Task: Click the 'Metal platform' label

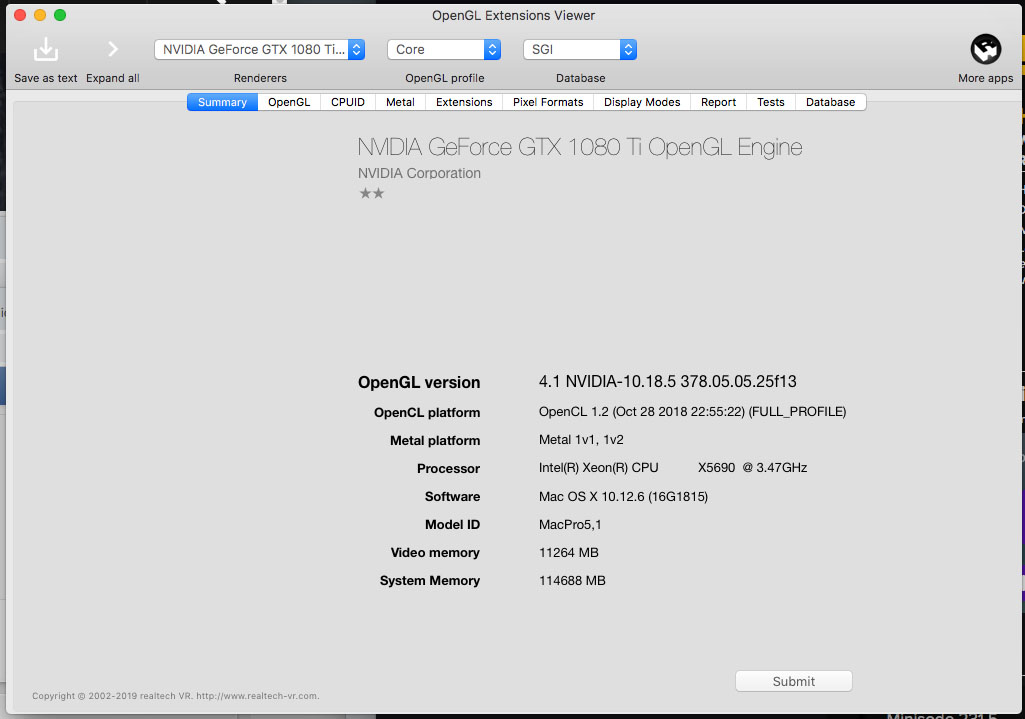Action: 435,441
